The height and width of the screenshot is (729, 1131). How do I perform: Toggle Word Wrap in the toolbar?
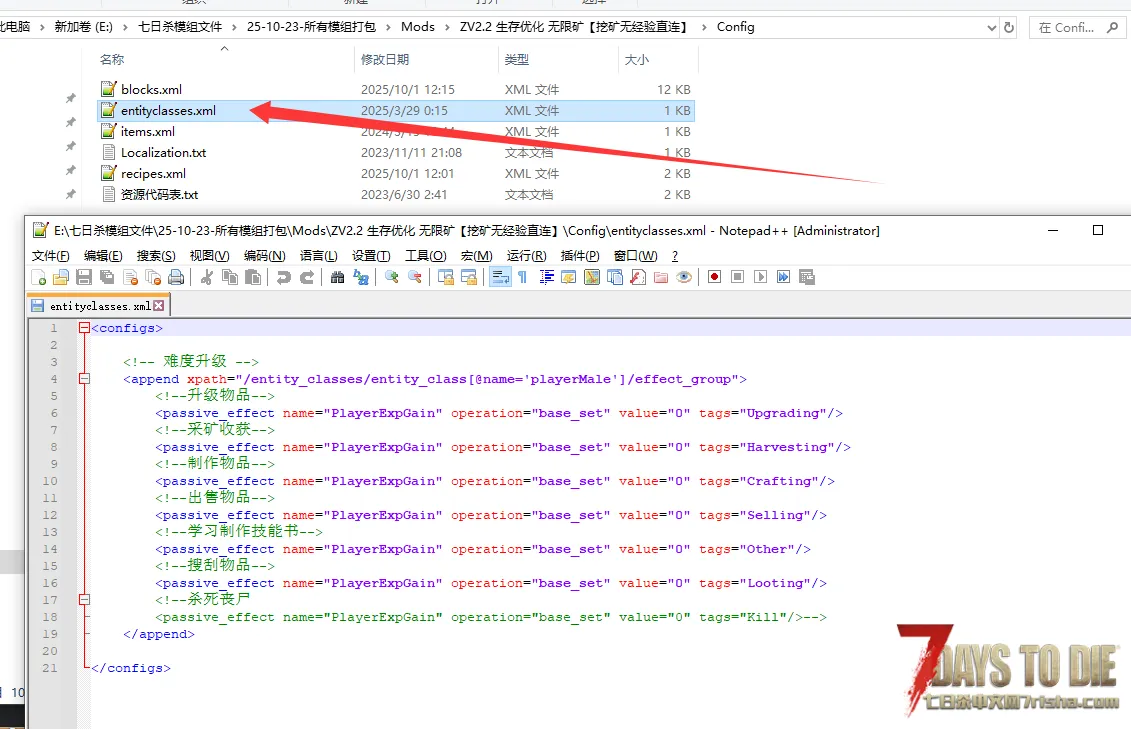pos(498,277)
